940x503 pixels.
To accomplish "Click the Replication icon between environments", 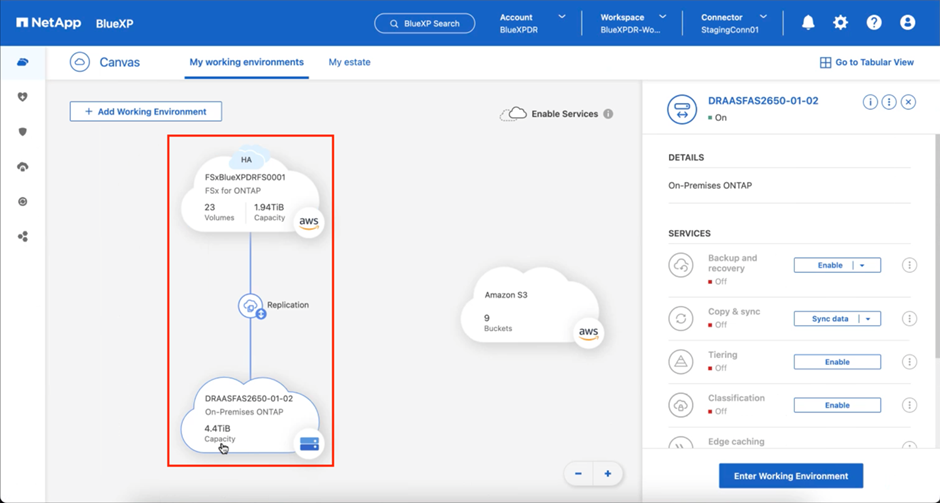I will 250,305.
